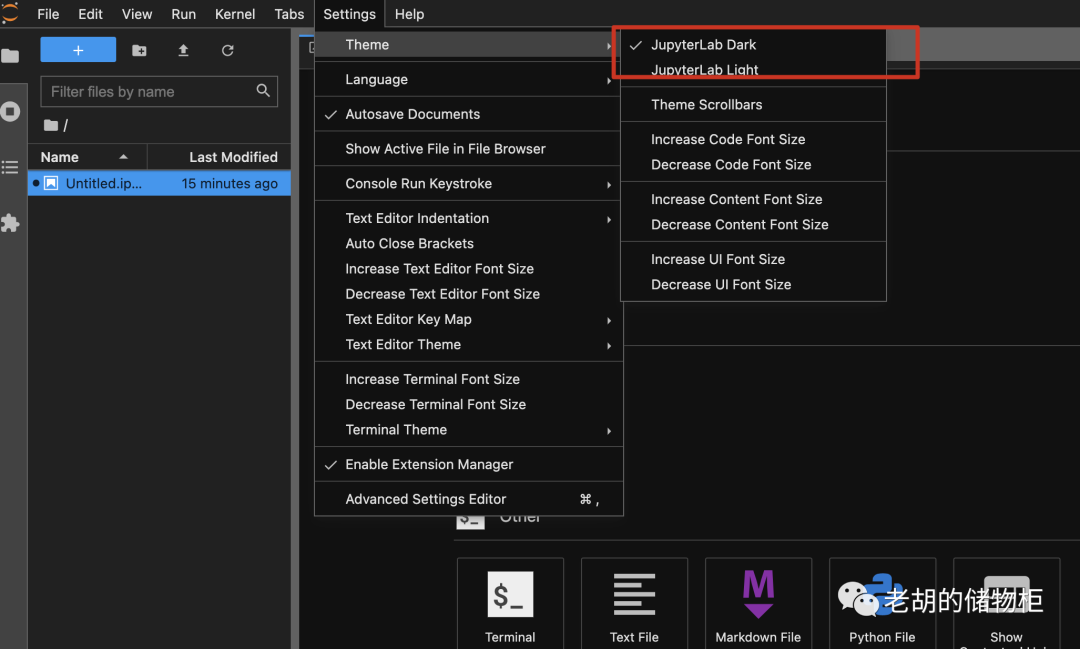Open the Extension Manager puzzle icon
This screenshot has height=649, width=1080.
click(10, 223)
